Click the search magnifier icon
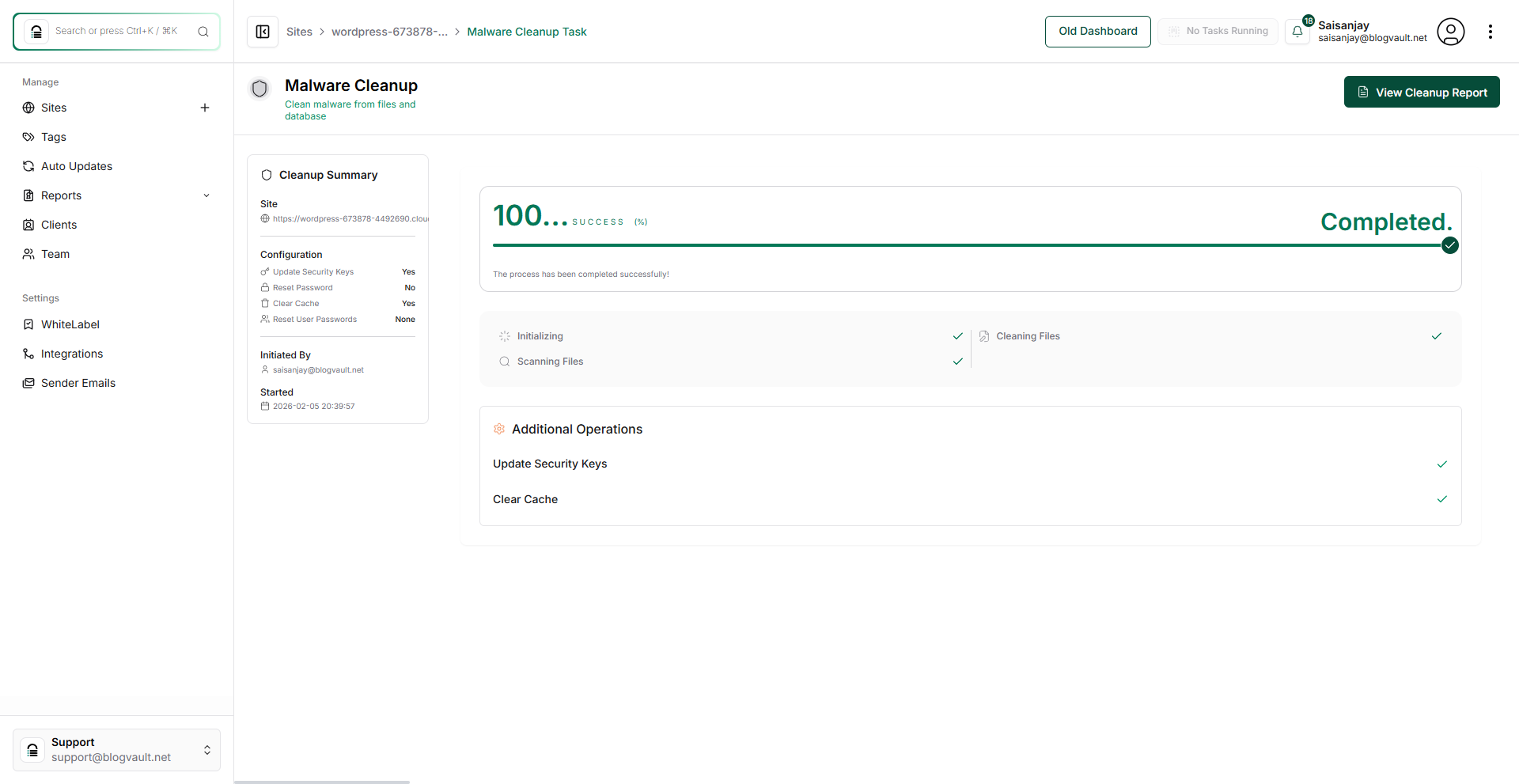1519x784 pixels. (203, 32)
